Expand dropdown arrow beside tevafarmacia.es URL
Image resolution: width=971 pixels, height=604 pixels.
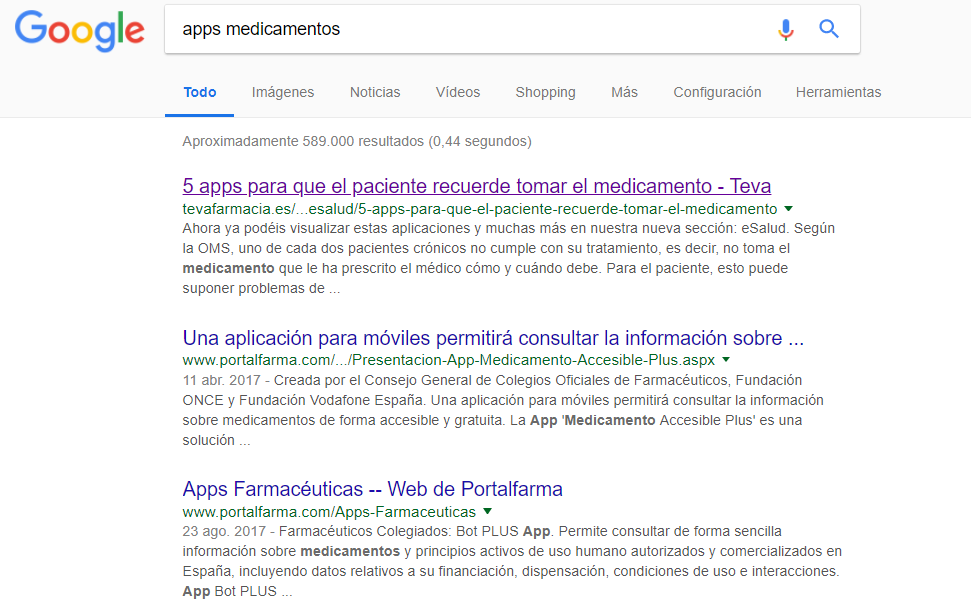(788, 209)
